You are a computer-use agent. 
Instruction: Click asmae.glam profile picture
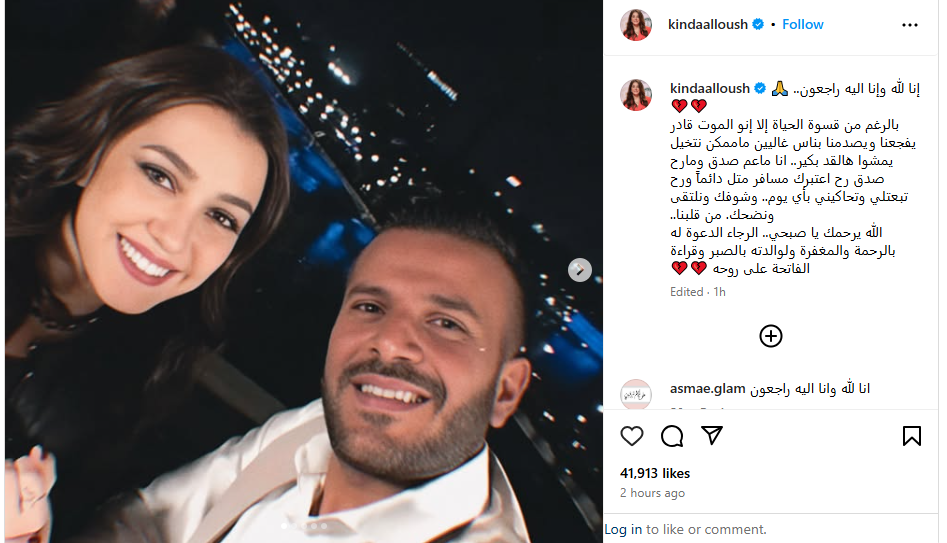click(x=636, y=394)
